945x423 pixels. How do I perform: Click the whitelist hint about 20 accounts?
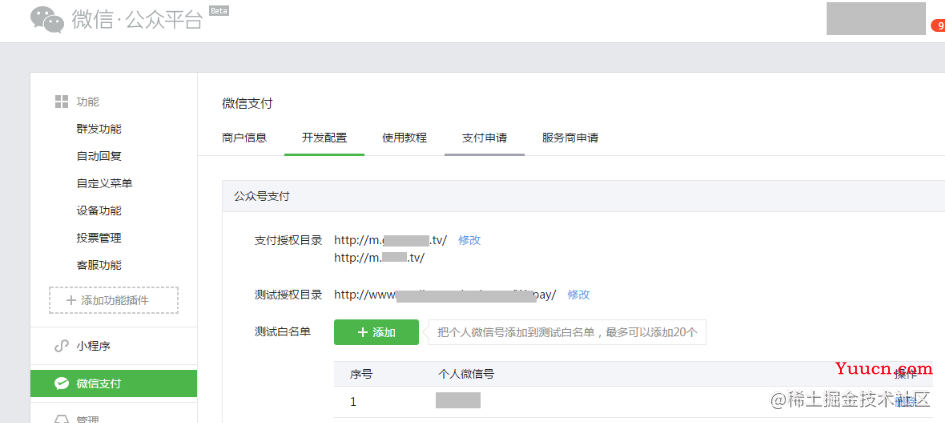[x=567, y=332]
